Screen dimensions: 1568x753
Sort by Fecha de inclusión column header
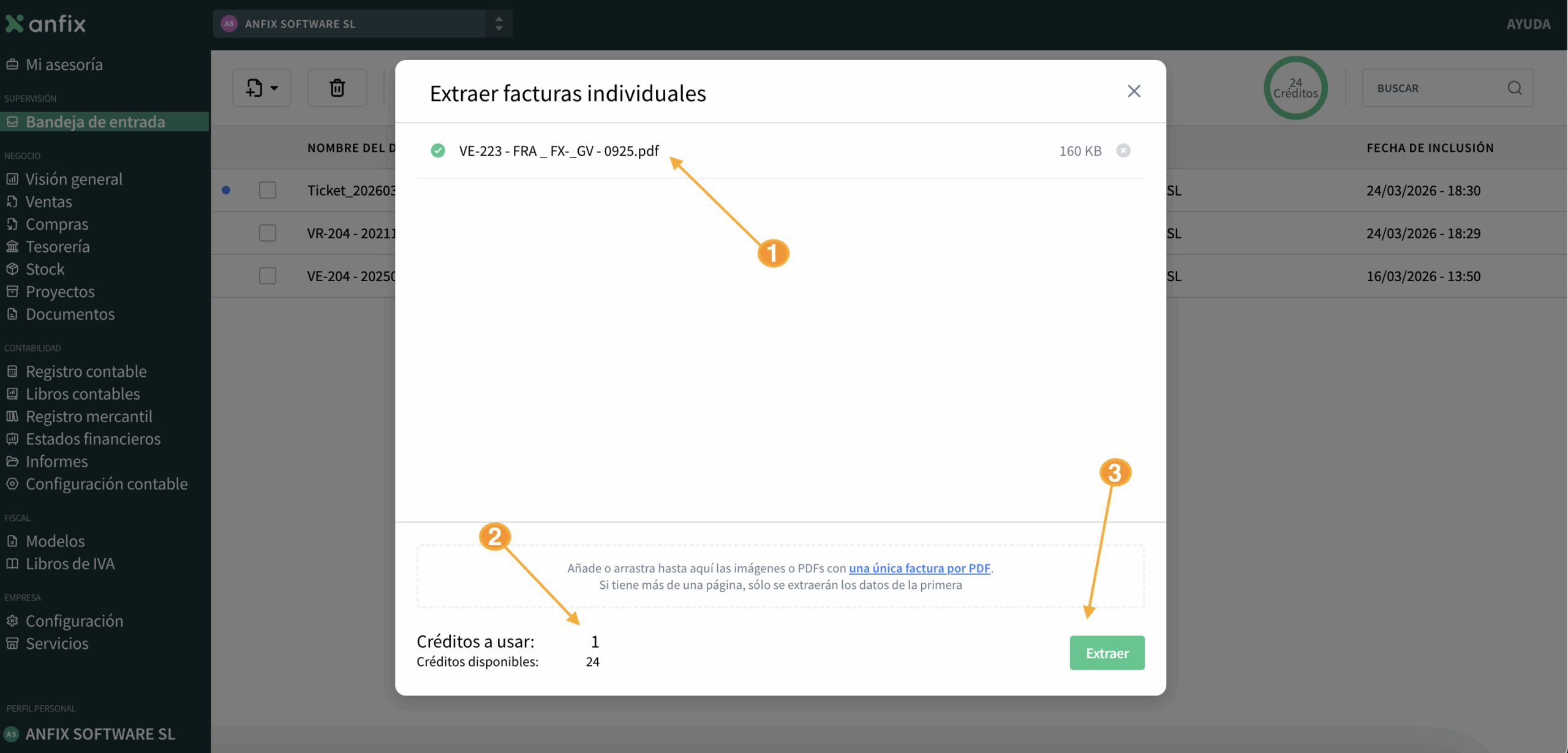[1430, 148]
